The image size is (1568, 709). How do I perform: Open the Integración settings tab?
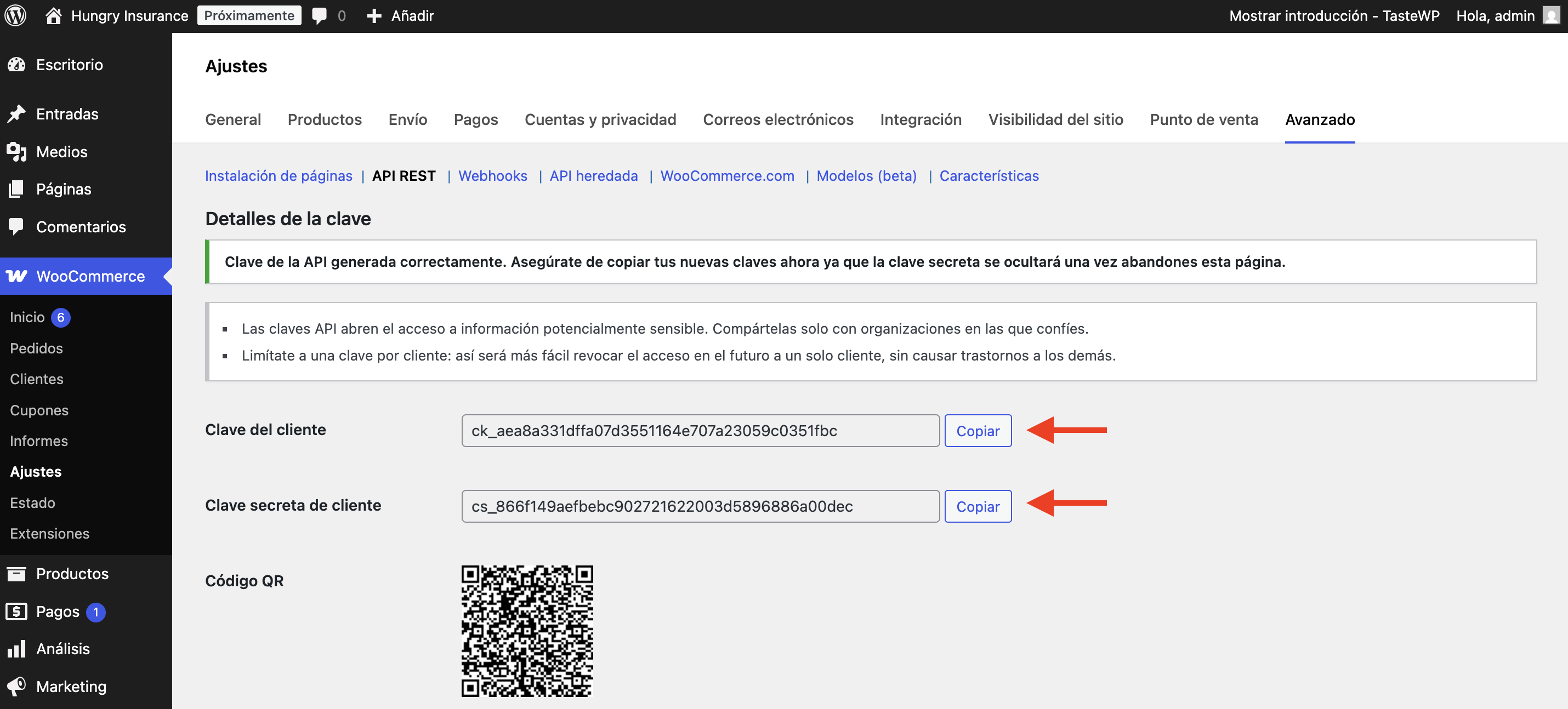[921, 119]
